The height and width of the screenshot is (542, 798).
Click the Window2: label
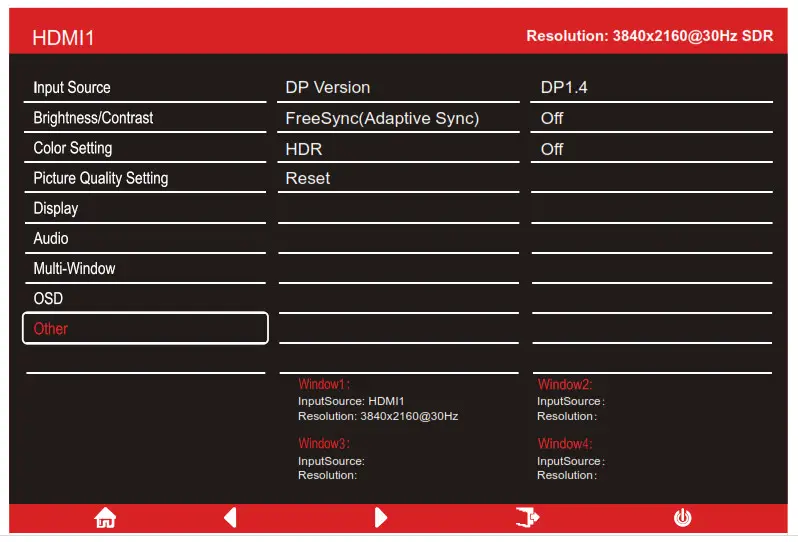pyautogui.click(x=565, y=384)
